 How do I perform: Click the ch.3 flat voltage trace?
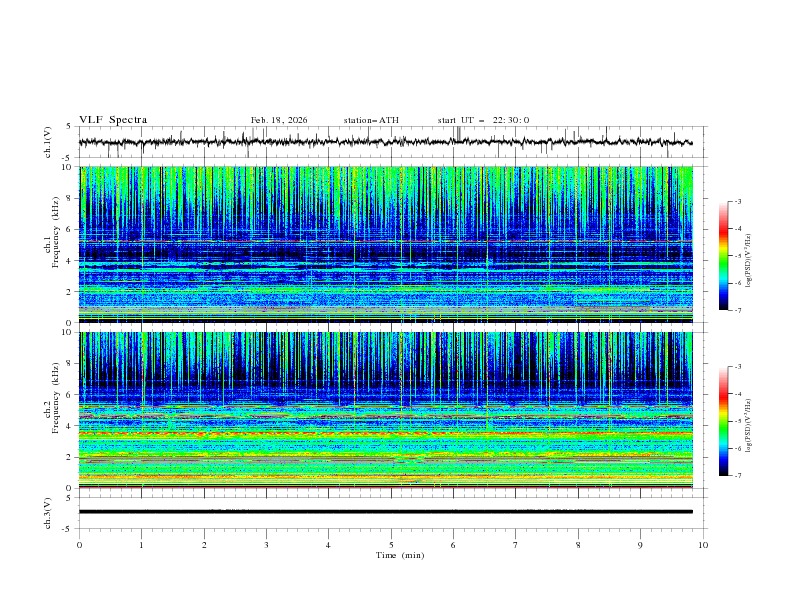tap(386, 512)
